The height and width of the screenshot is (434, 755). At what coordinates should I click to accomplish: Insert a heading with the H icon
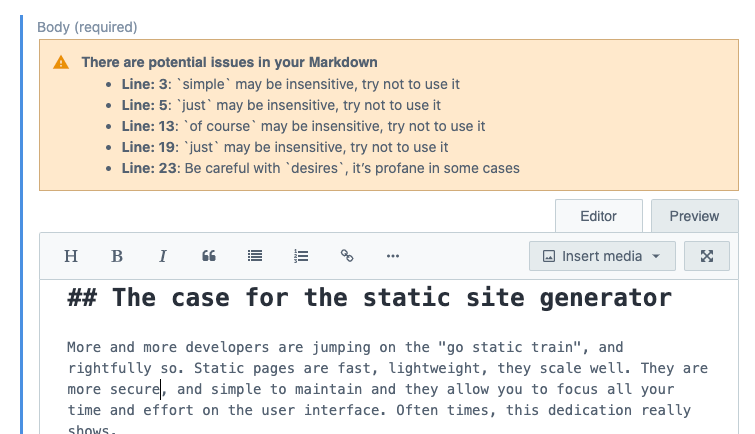click(x=71, y=256)
